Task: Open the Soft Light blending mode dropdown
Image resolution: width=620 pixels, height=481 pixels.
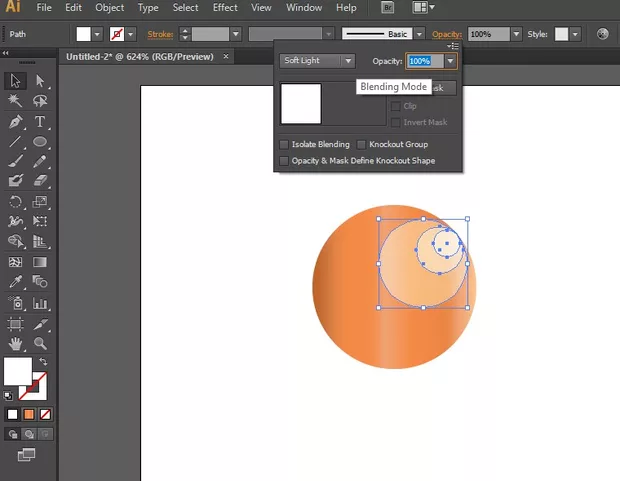Action: coord(318,61)
